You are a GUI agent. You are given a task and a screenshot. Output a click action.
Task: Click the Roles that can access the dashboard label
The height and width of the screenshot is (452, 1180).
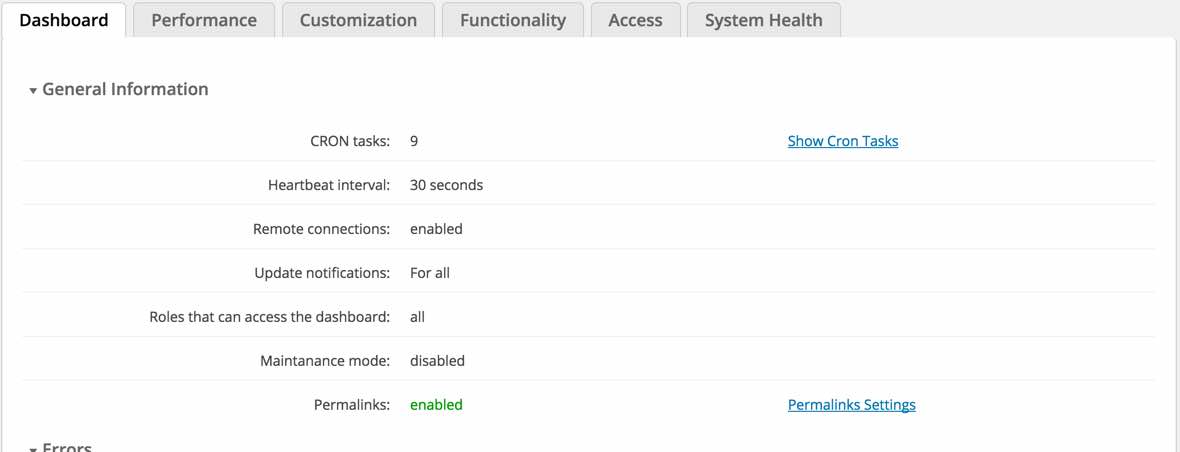pos(269,317)
